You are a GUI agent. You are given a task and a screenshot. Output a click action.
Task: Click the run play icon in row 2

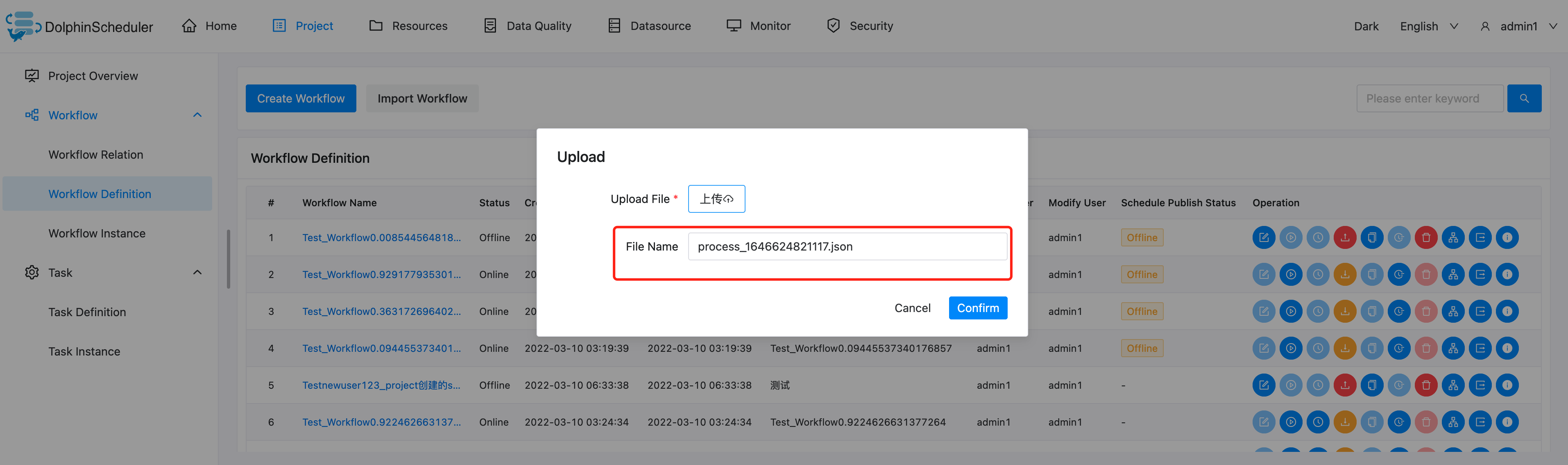[x=1290, y=275]
